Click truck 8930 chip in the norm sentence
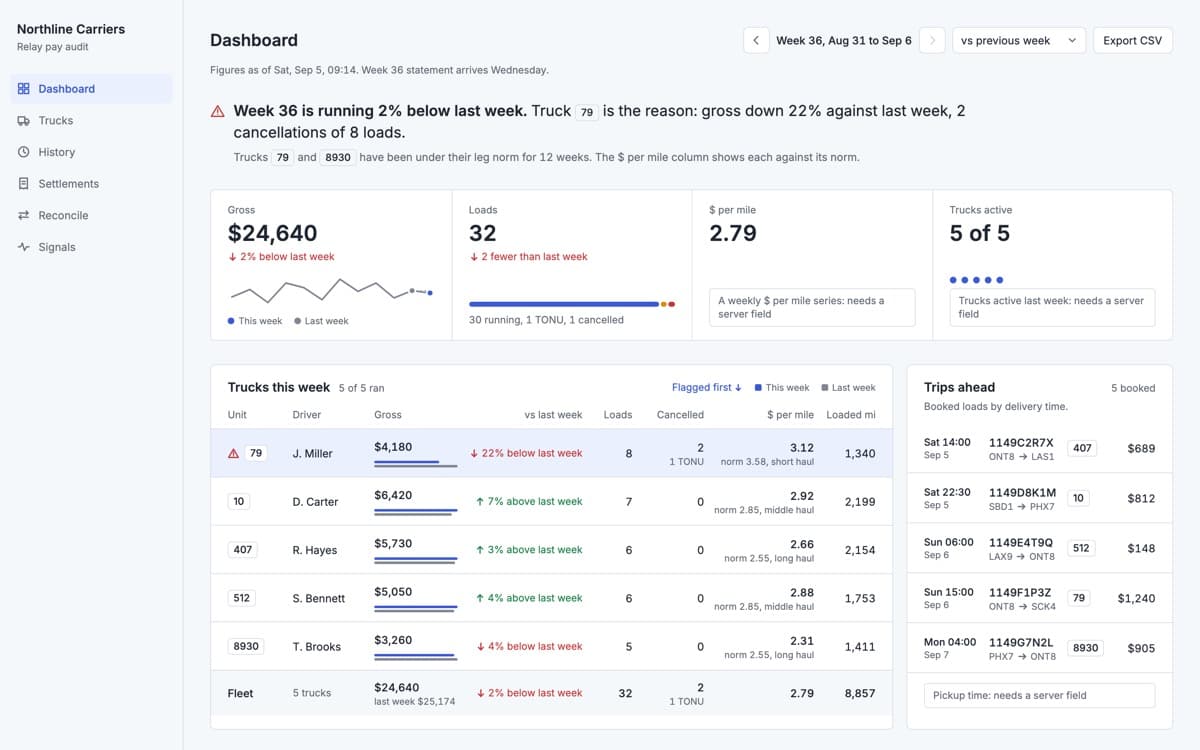The height and width of the screenshot is (750, 1200). pyautogui.click(x=338, y=158)
